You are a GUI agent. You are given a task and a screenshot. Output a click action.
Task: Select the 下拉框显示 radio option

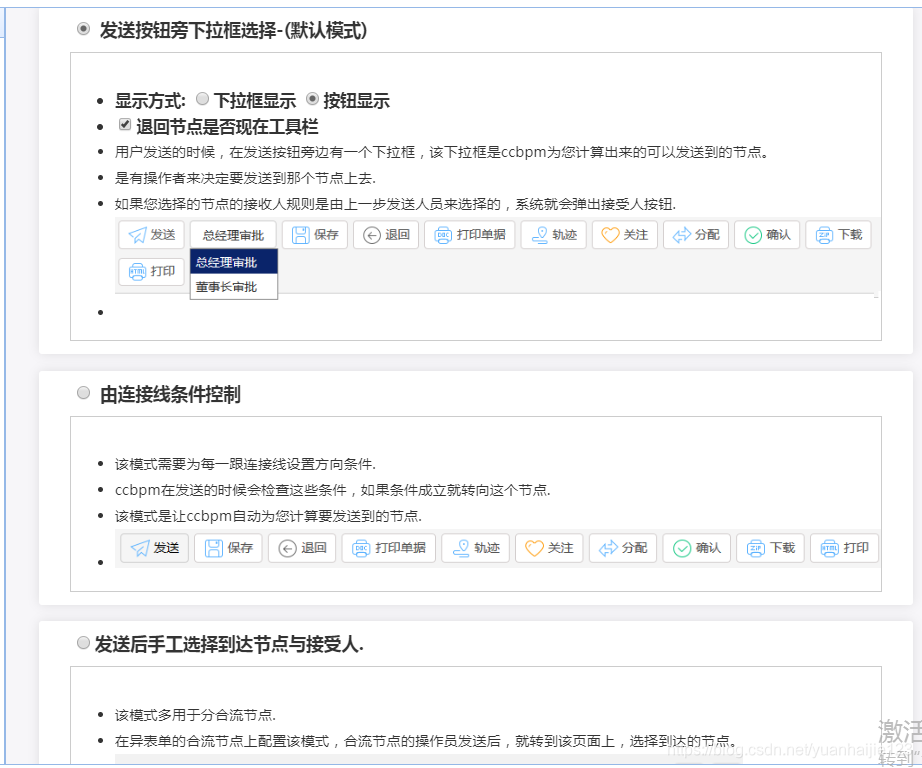point(202,98)
